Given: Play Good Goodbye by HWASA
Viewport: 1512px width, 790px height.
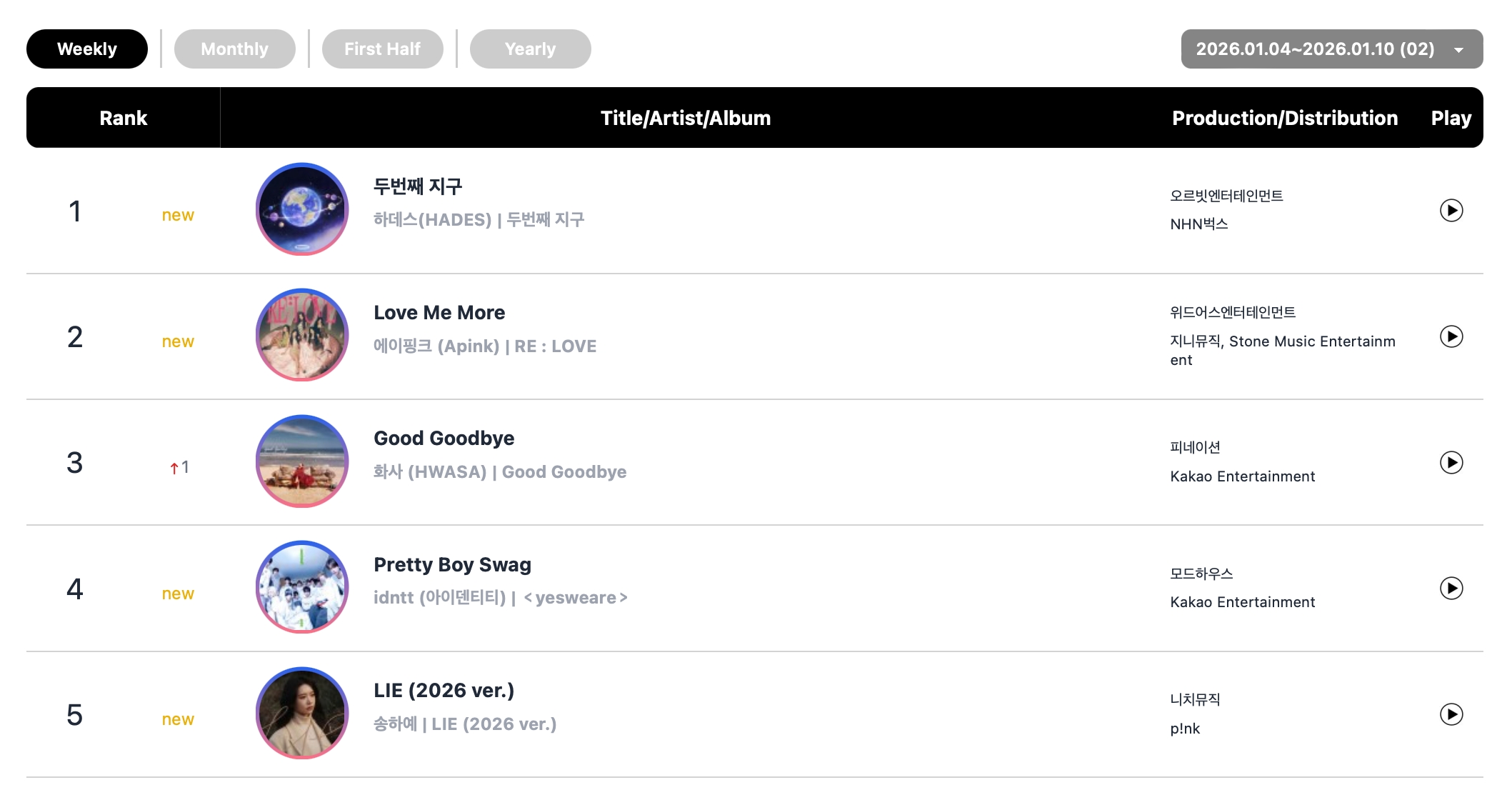Looking at the screenshot, I should click(x=1451, y=463).
